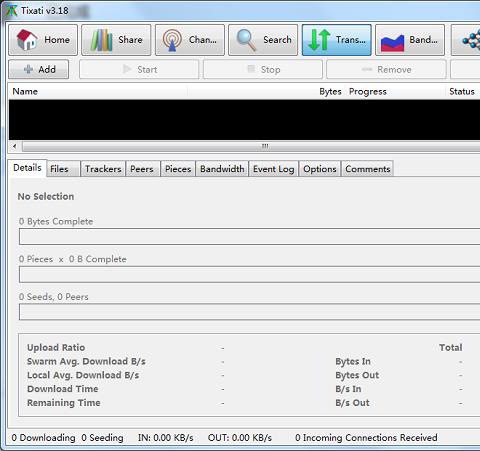Screen dimensions: 480x451
Task: Click the Bytes In label
Action: coord(353,361)
